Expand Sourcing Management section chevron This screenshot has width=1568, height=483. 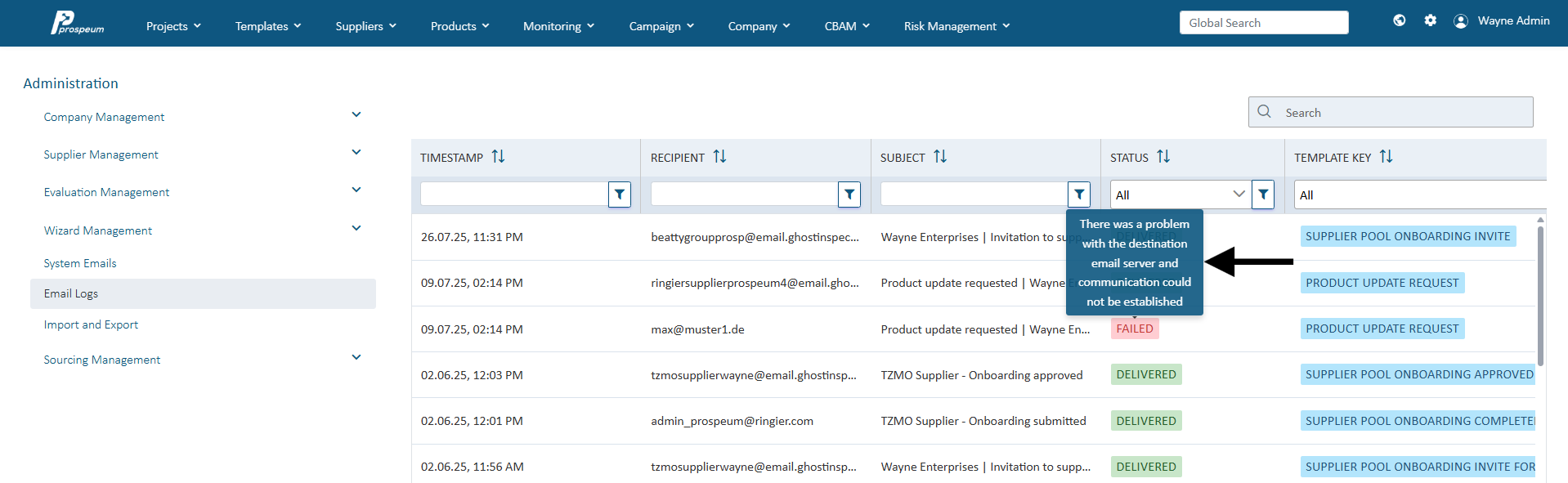356,357
